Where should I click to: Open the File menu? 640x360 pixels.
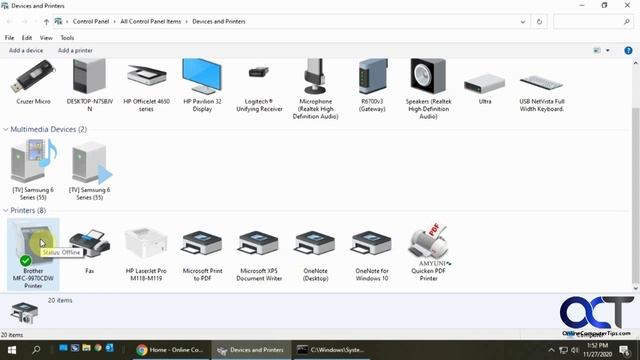click(x=9, y=38)
